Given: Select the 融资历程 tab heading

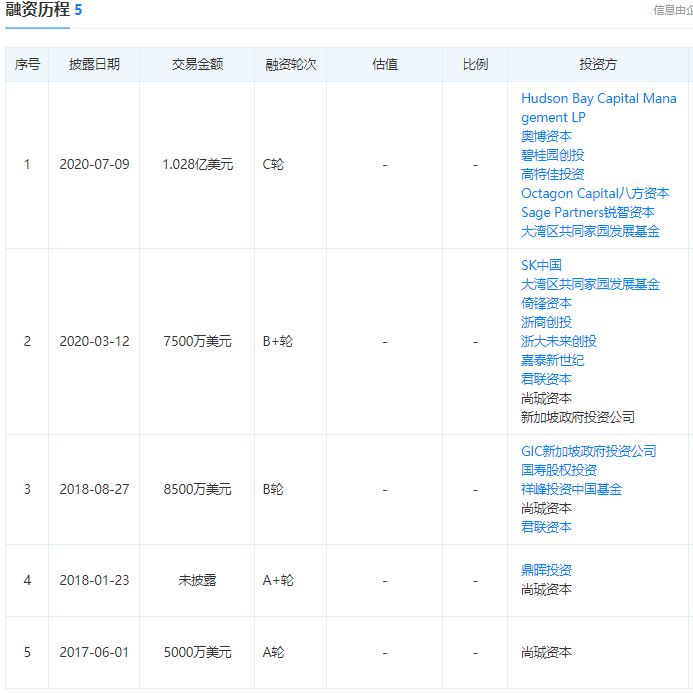Looking at the screenshot, I should [38, 10].
